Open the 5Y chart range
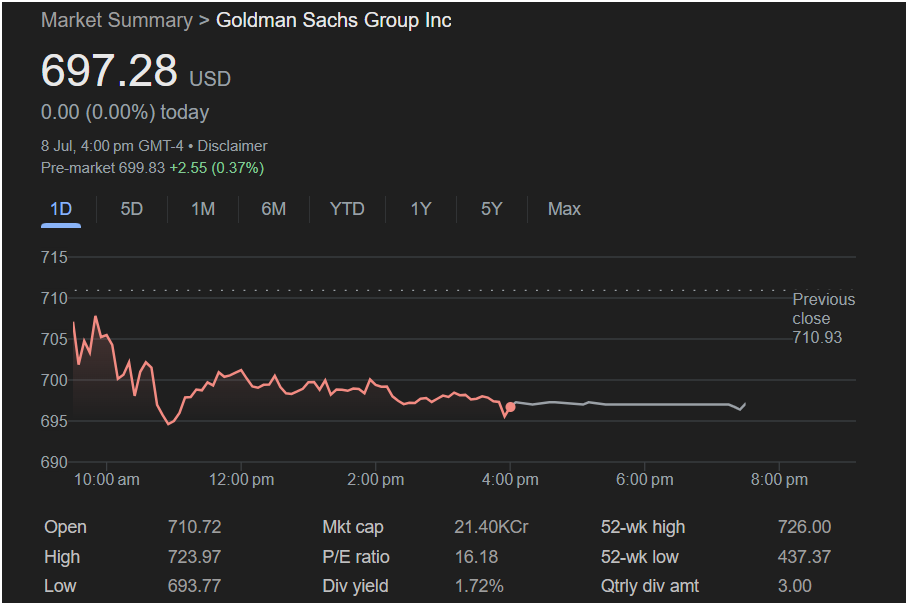Screen dimensions: 908x605 [x=492, y=209]
